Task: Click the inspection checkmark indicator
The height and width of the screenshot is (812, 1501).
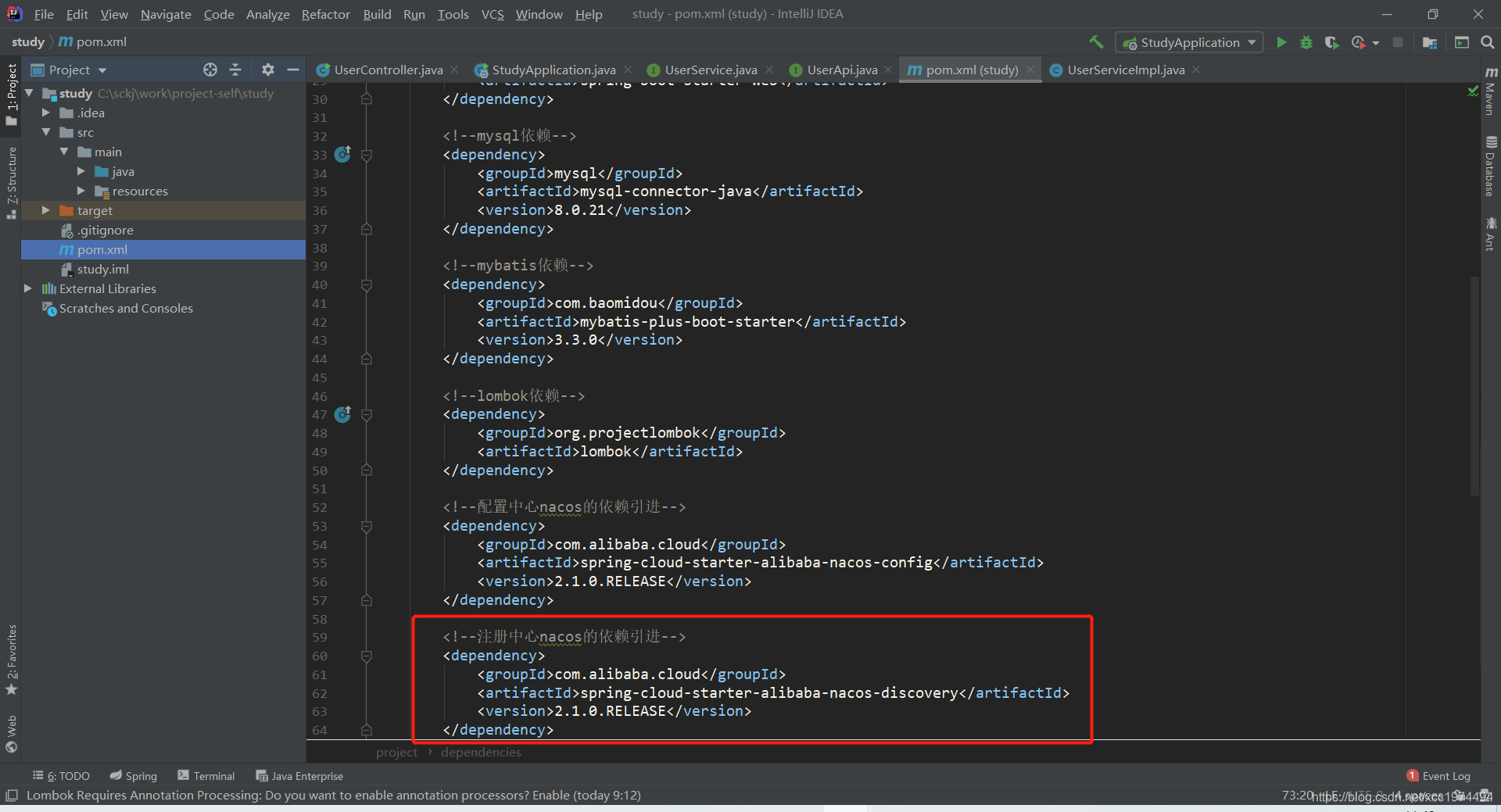Action: point(1473,91)
